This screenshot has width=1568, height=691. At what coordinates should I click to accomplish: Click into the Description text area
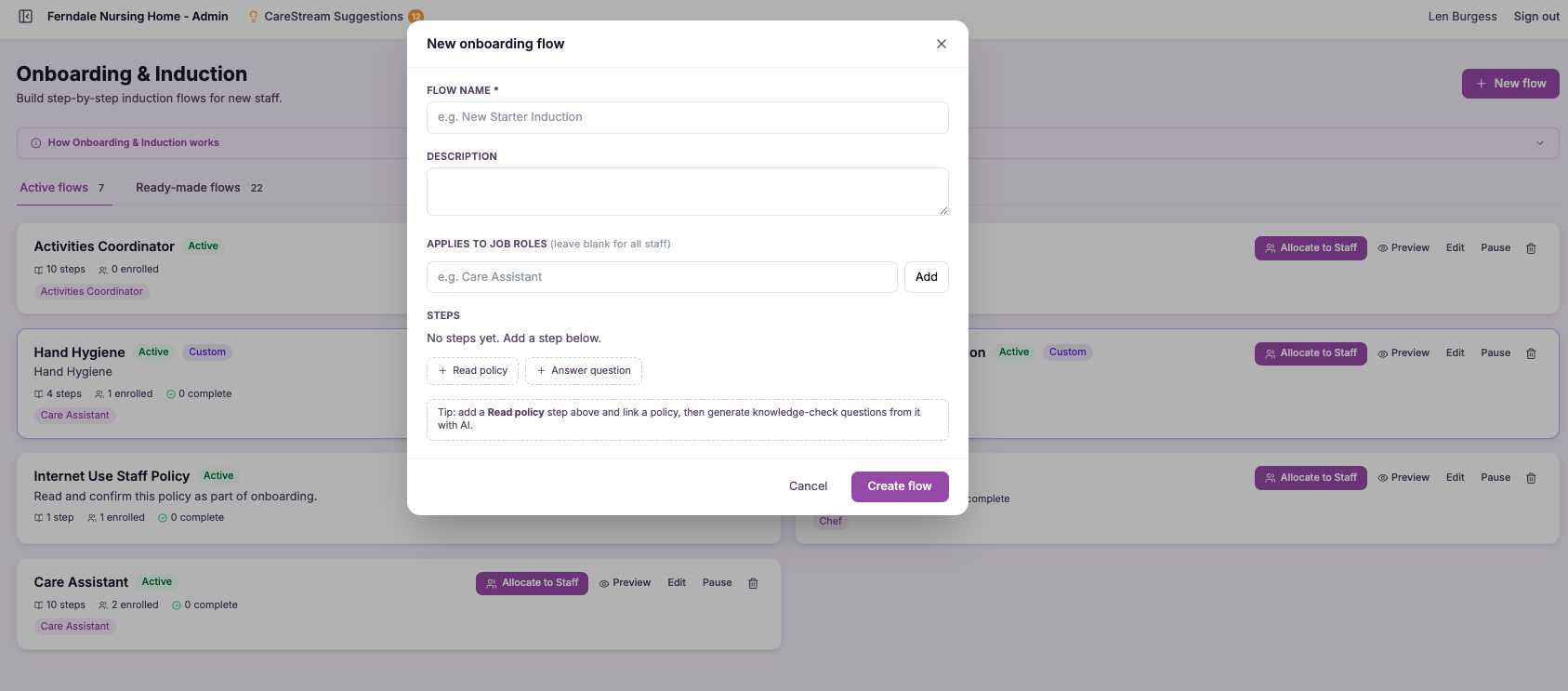pos(688,192)
